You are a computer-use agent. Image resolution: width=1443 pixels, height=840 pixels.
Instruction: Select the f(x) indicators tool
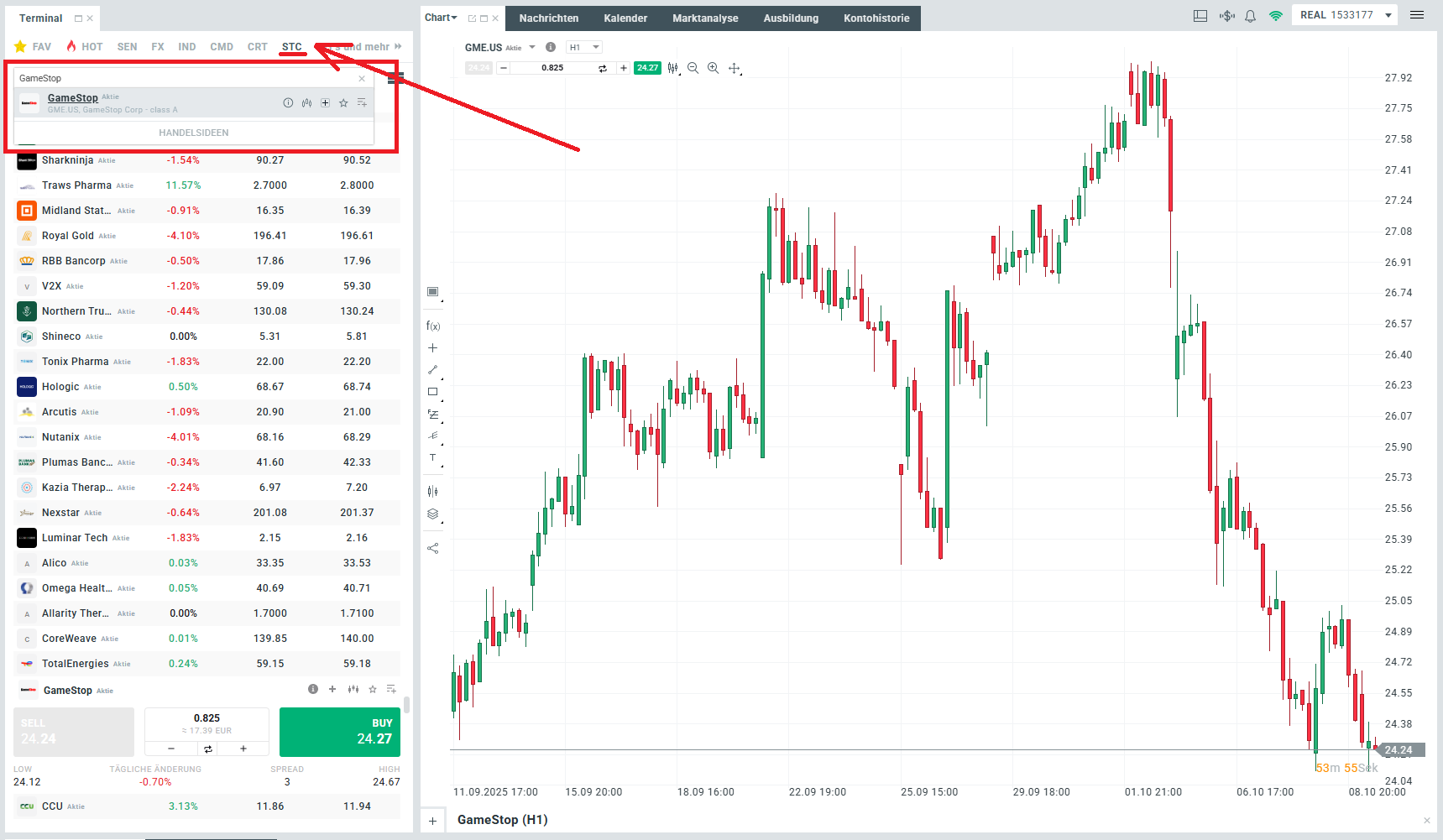coord(432,325)
